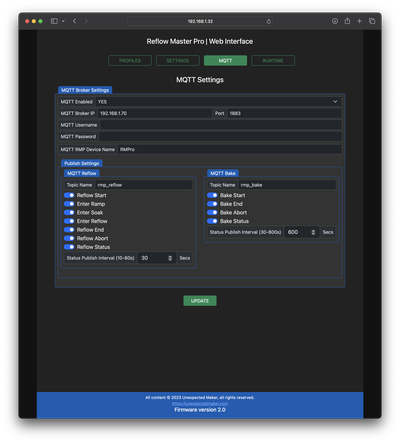Click the Port field showing 1883

click(284, 113)
